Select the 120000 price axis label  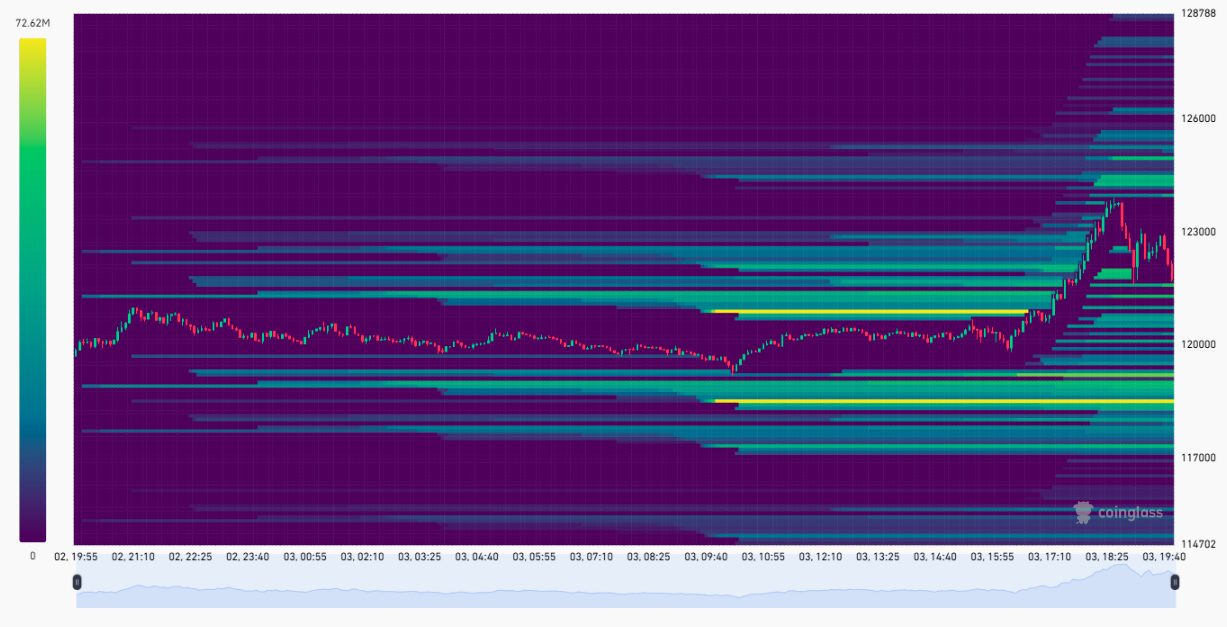(x=1196, y=344)
